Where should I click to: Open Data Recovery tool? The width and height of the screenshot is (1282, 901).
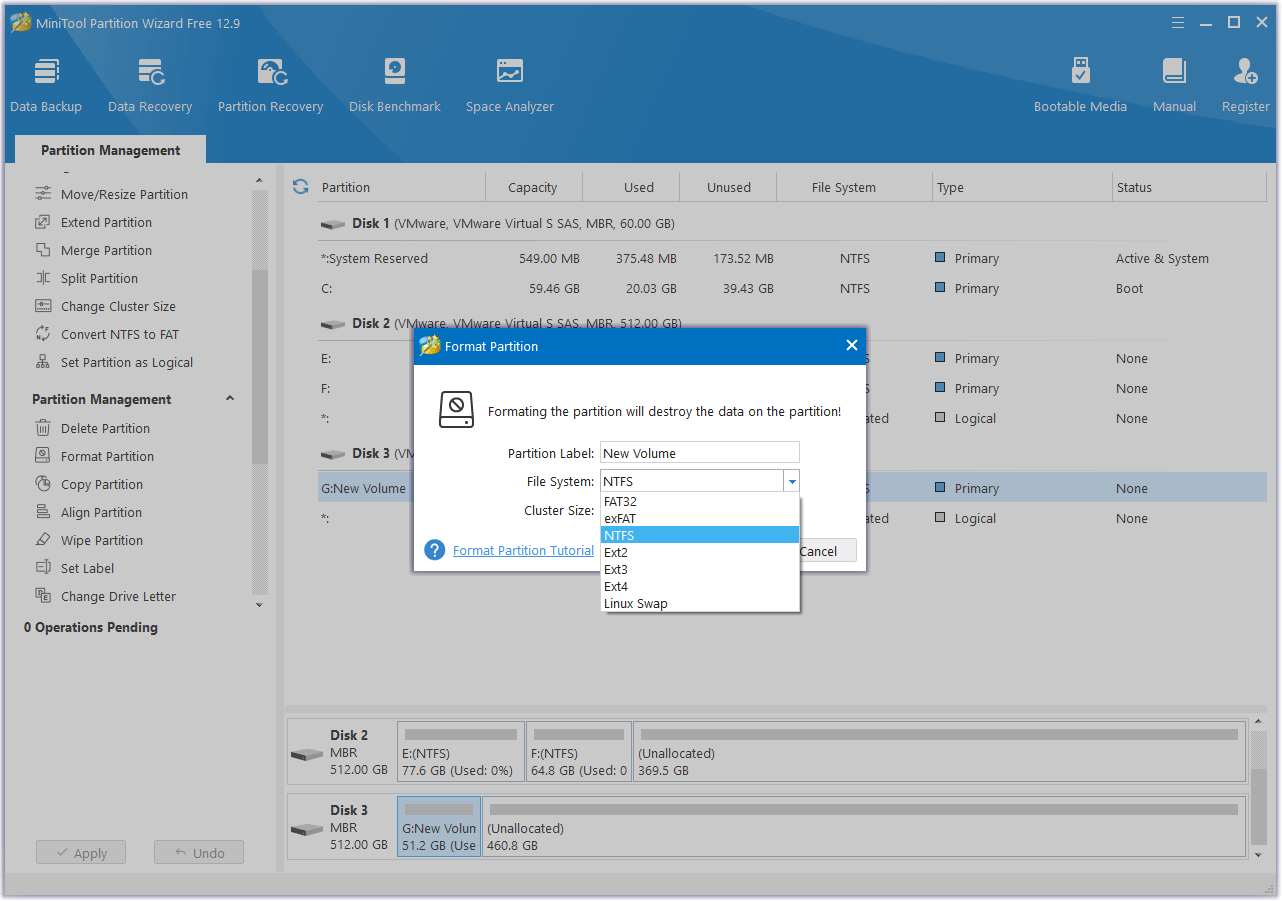tap(150, 86)
